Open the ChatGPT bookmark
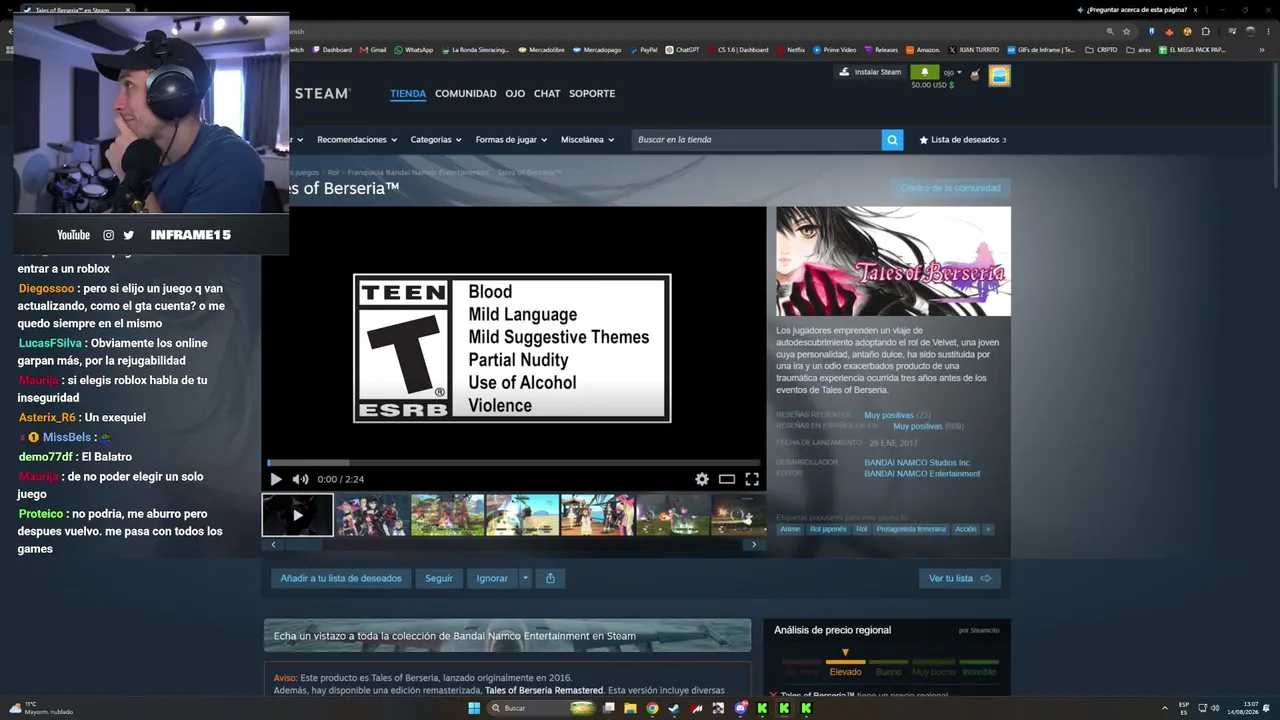This screenshot has width=1280, height=720. pos(682,50)
